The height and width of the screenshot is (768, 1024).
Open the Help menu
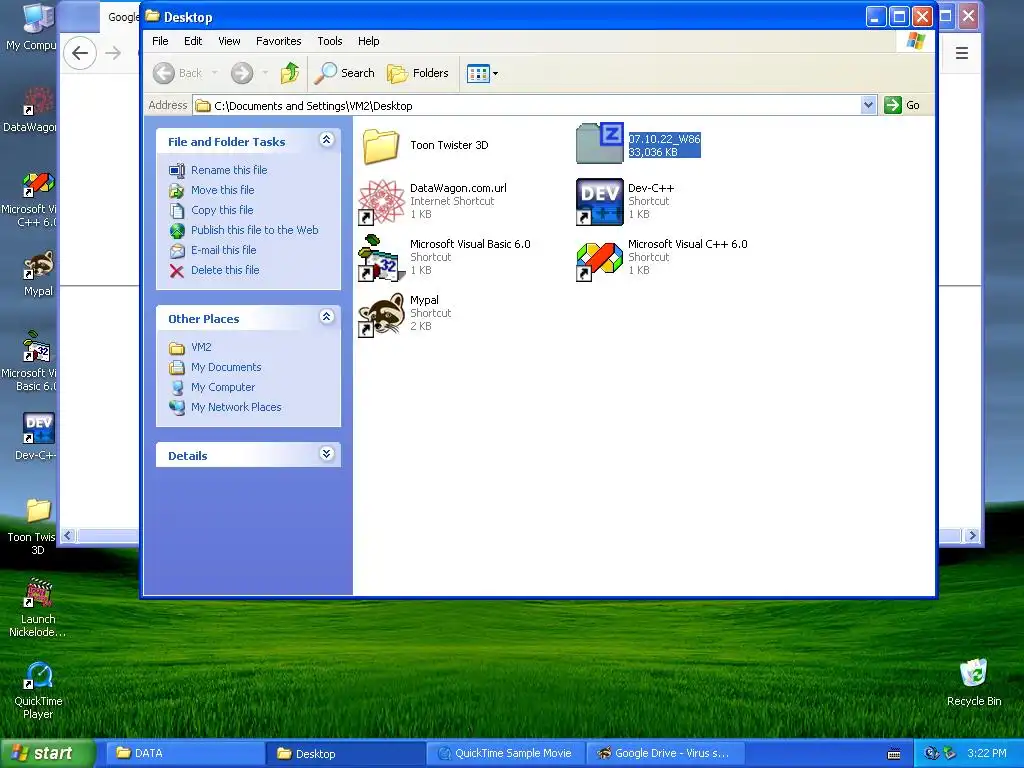point(368,41)
